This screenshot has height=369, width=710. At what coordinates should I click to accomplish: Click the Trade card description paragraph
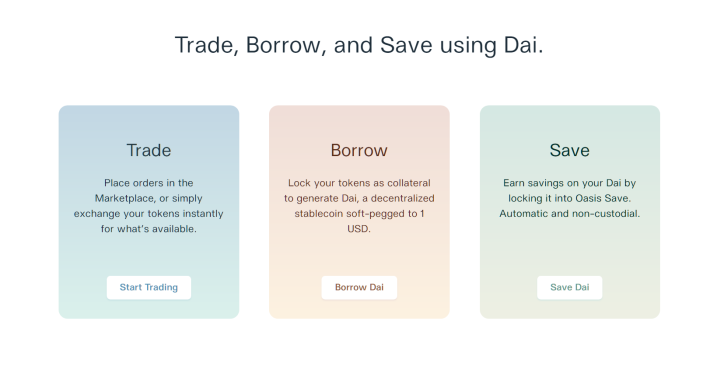coord(149,206)
